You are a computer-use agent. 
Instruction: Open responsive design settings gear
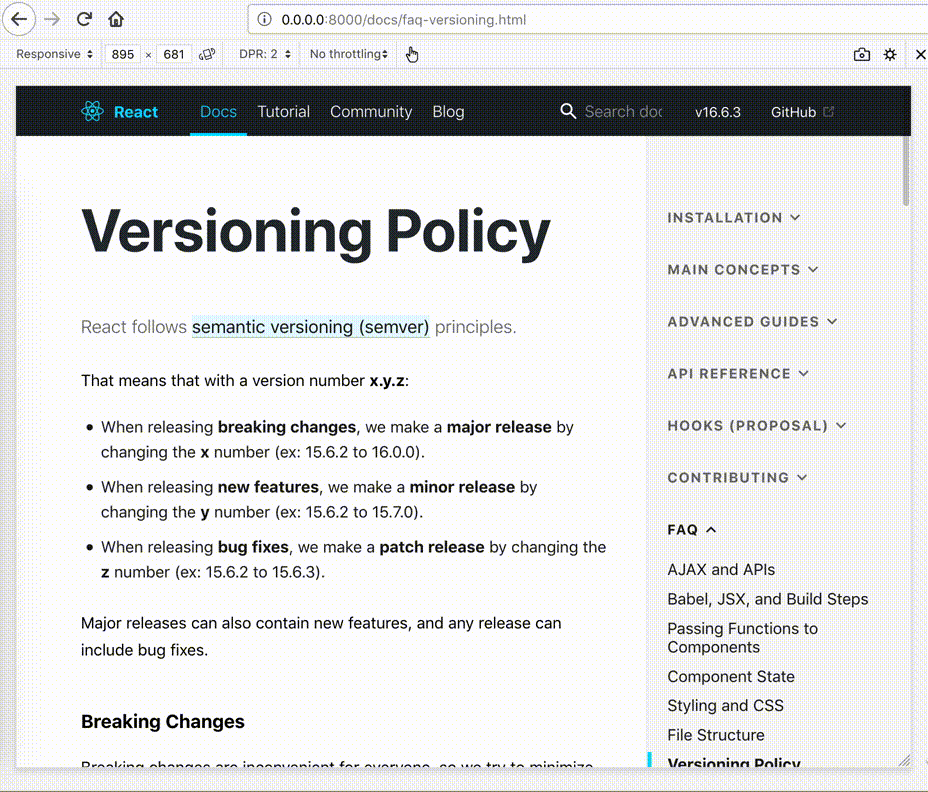[x=890, y=54]
